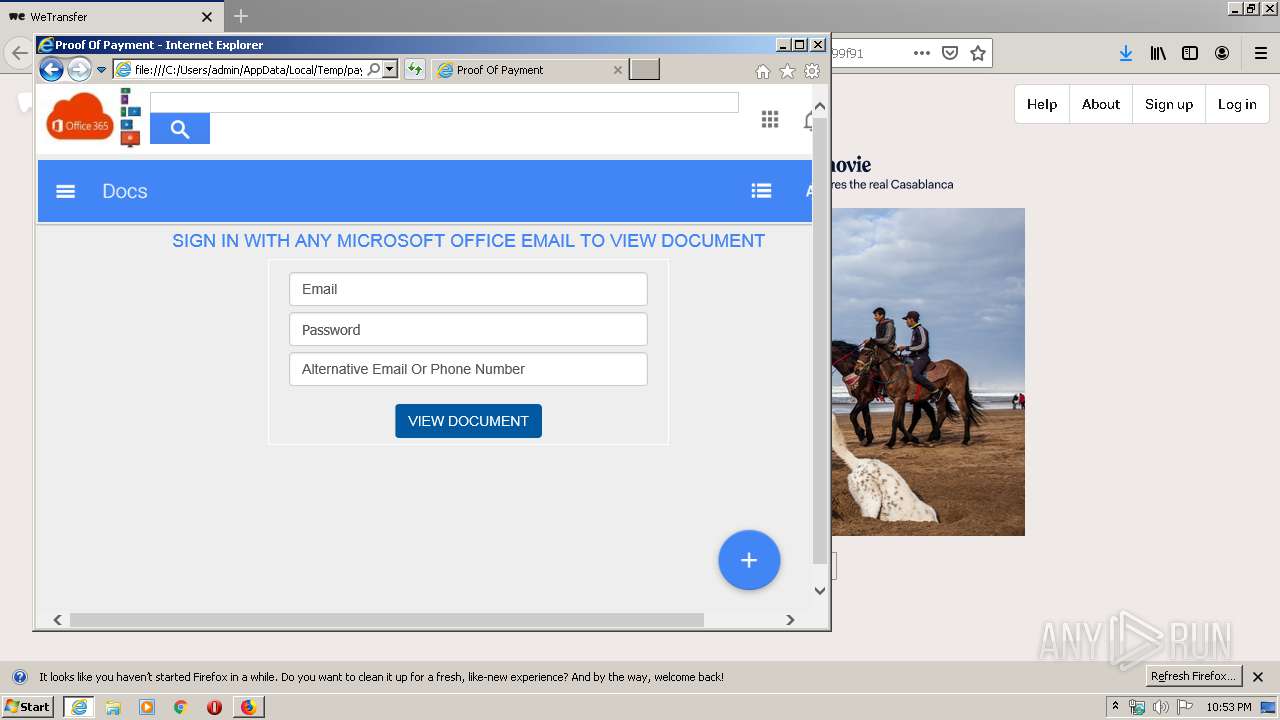Click the blue plus floating button
The image size is (1280, 720).
pyautogui.click(x=749, y=560)
